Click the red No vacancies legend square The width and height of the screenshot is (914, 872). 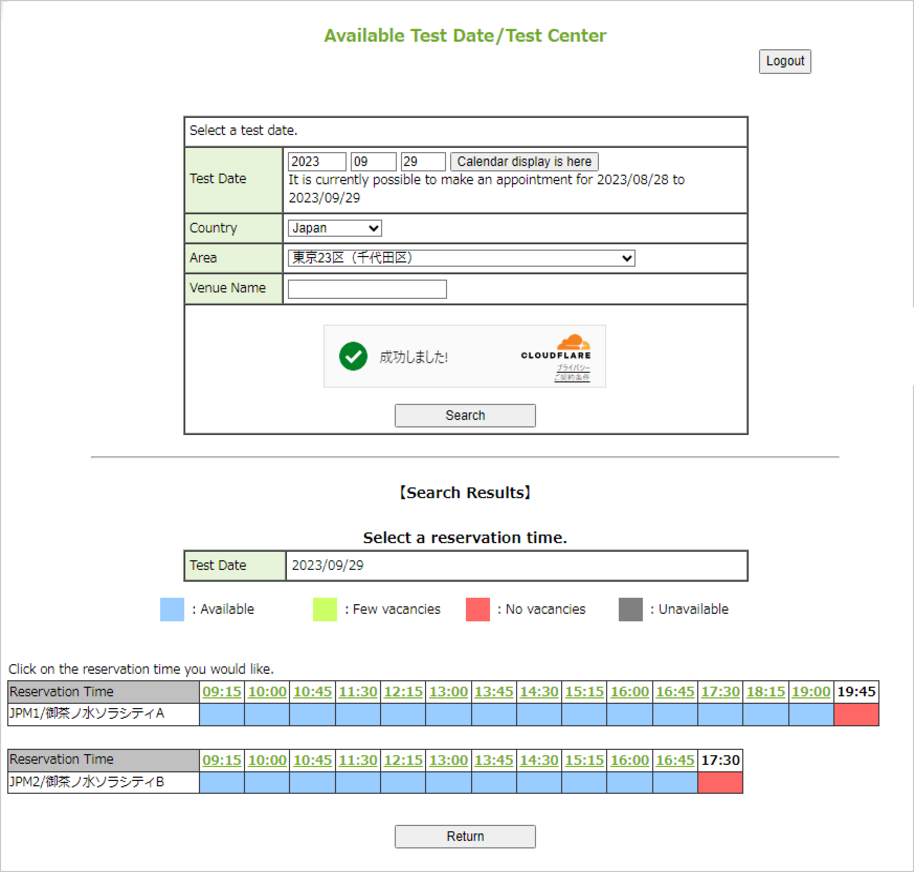477,609
